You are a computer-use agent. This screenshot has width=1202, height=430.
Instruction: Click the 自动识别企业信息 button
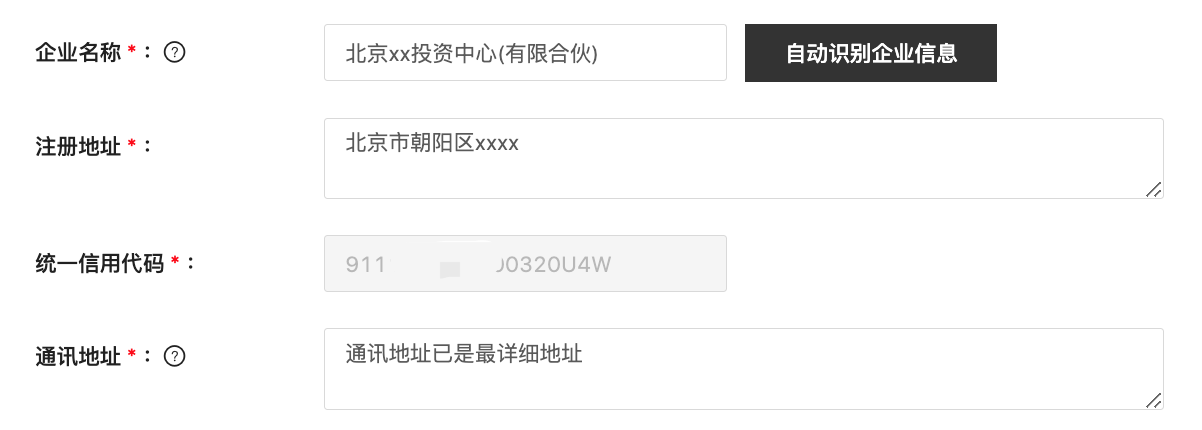coord(871,53)
